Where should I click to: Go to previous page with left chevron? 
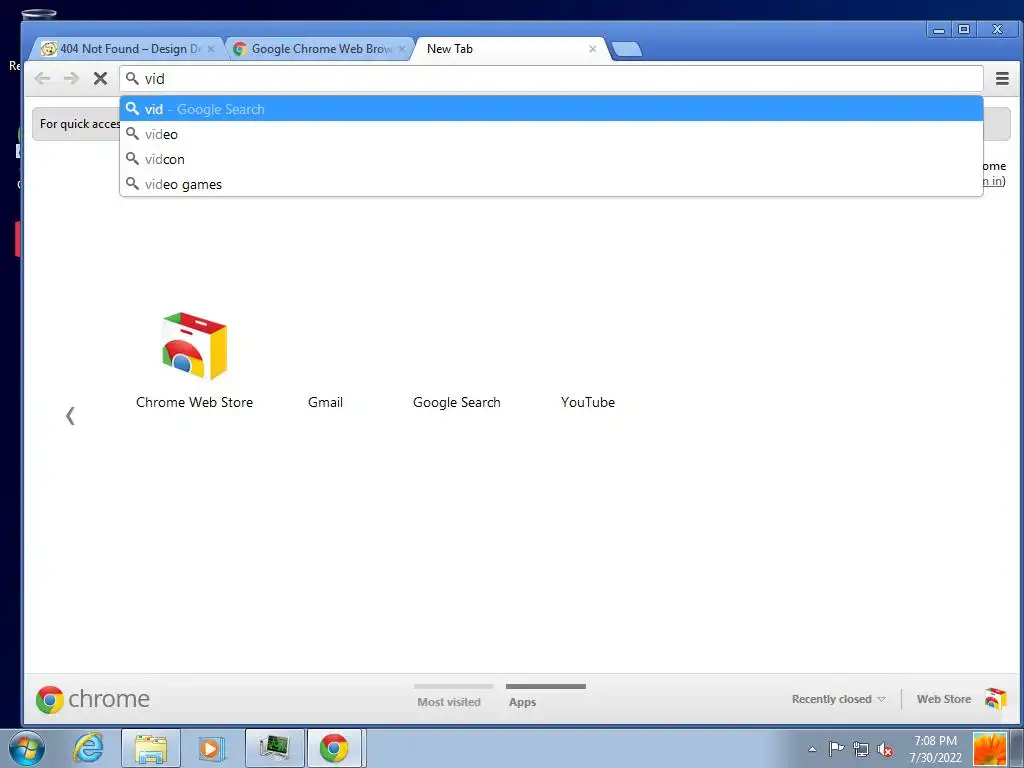[70, 415]
